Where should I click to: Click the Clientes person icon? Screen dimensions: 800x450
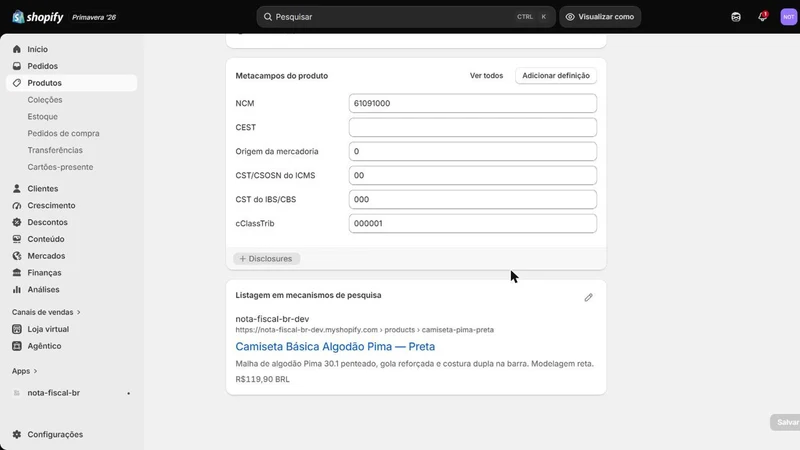coord(17,188)
